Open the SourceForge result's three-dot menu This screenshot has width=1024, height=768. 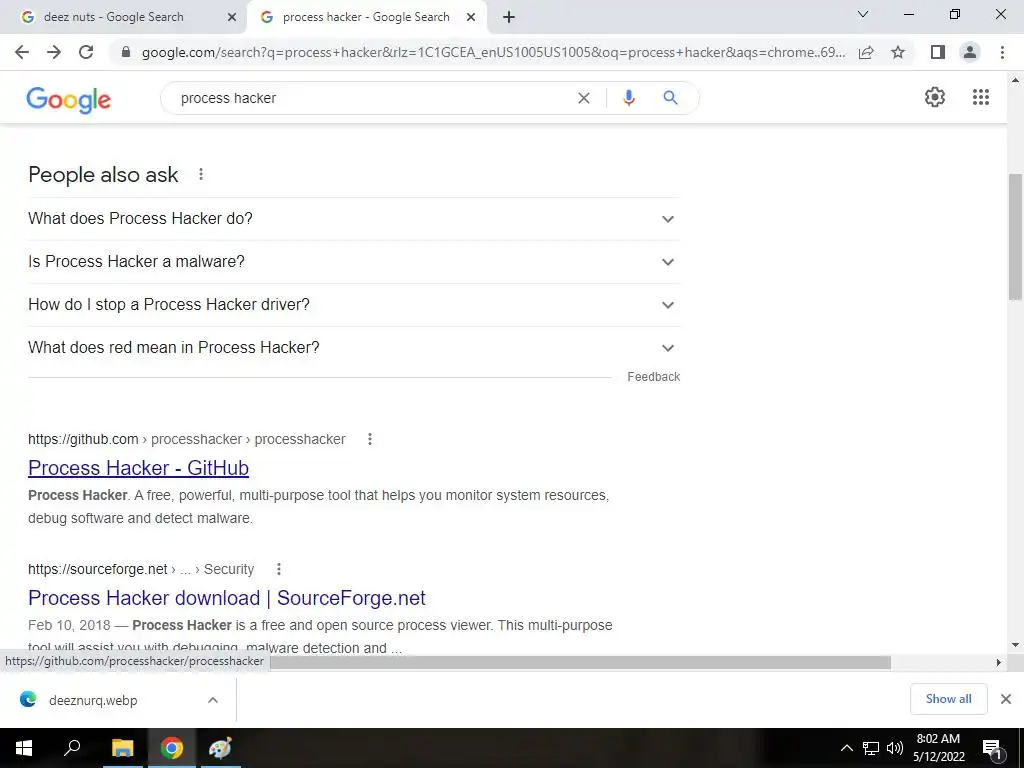279,569
